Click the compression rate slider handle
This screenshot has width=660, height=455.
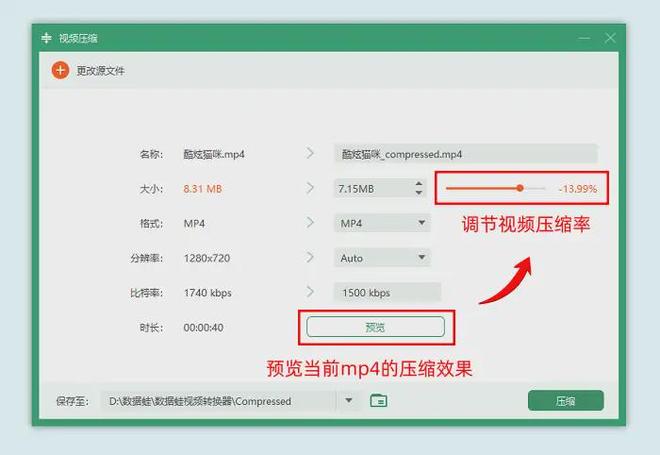(520, 188)
